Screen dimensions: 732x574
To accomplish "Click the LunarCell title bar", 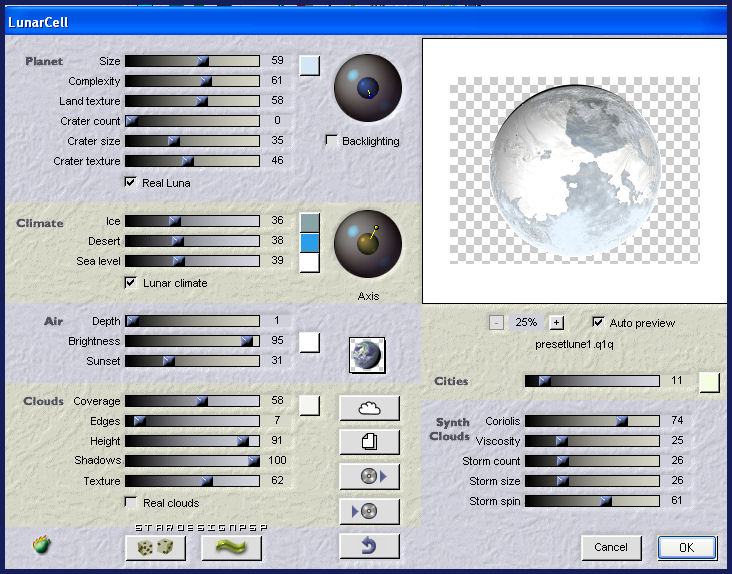I will point(366,22).
